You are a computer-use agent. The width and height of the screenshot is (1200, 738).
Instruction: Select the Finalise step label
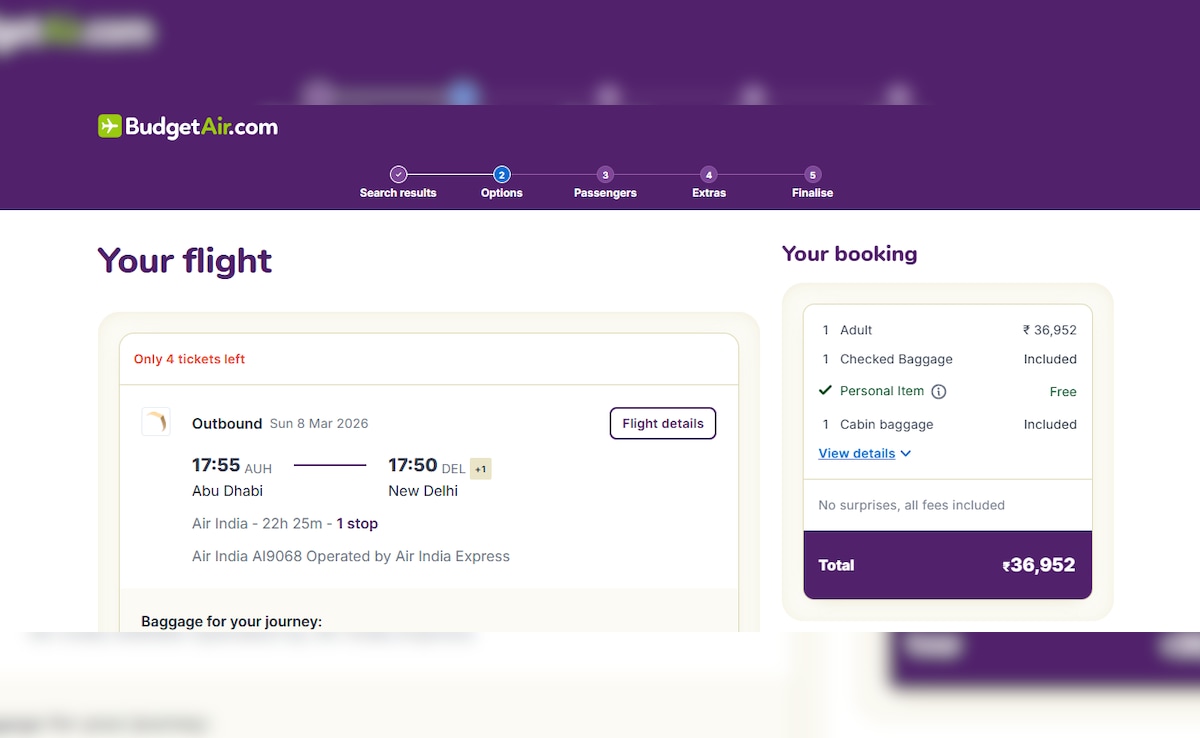click(x=812, y=193)
